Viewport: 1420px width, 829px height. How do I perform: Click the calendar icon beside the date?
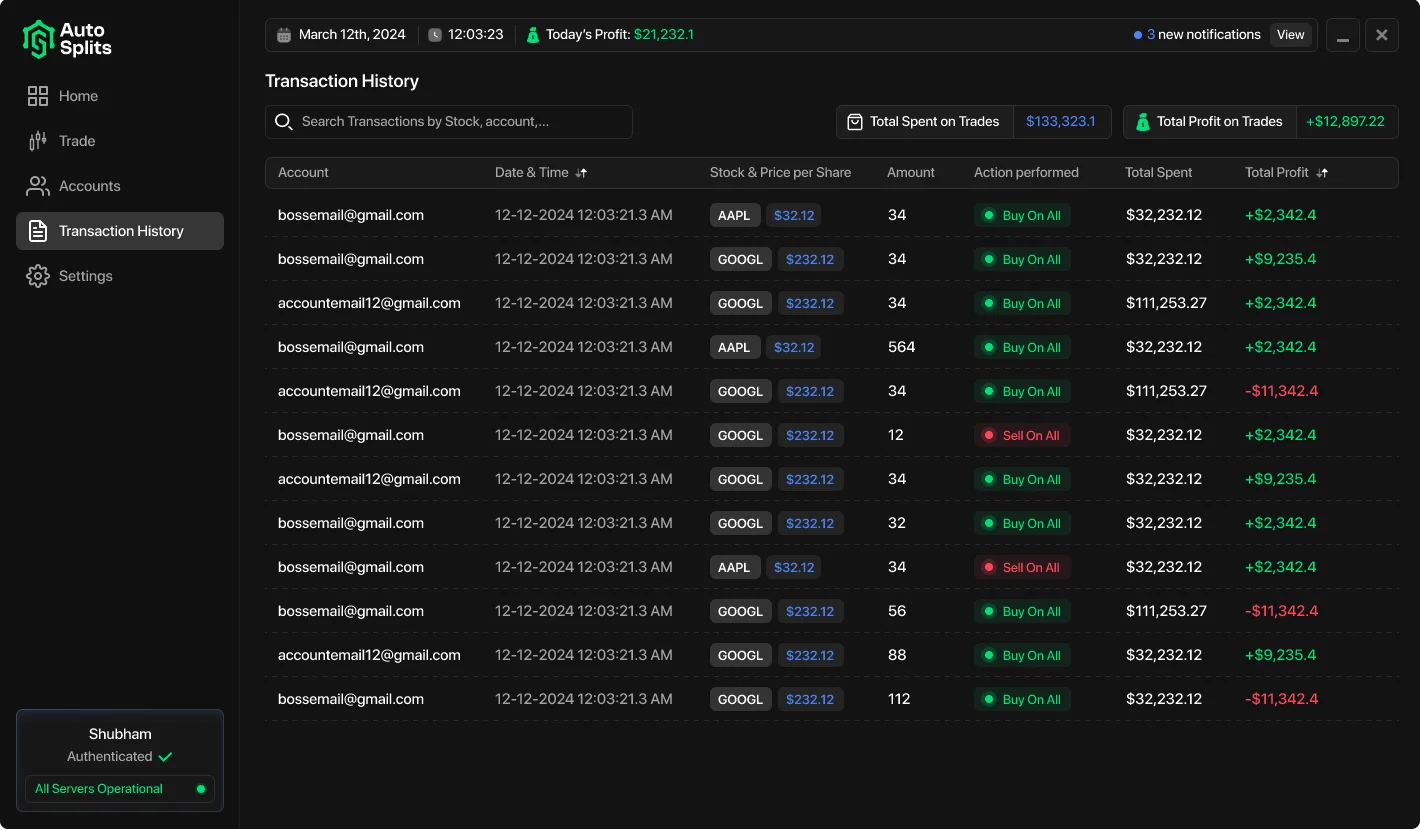pos(284,35)
